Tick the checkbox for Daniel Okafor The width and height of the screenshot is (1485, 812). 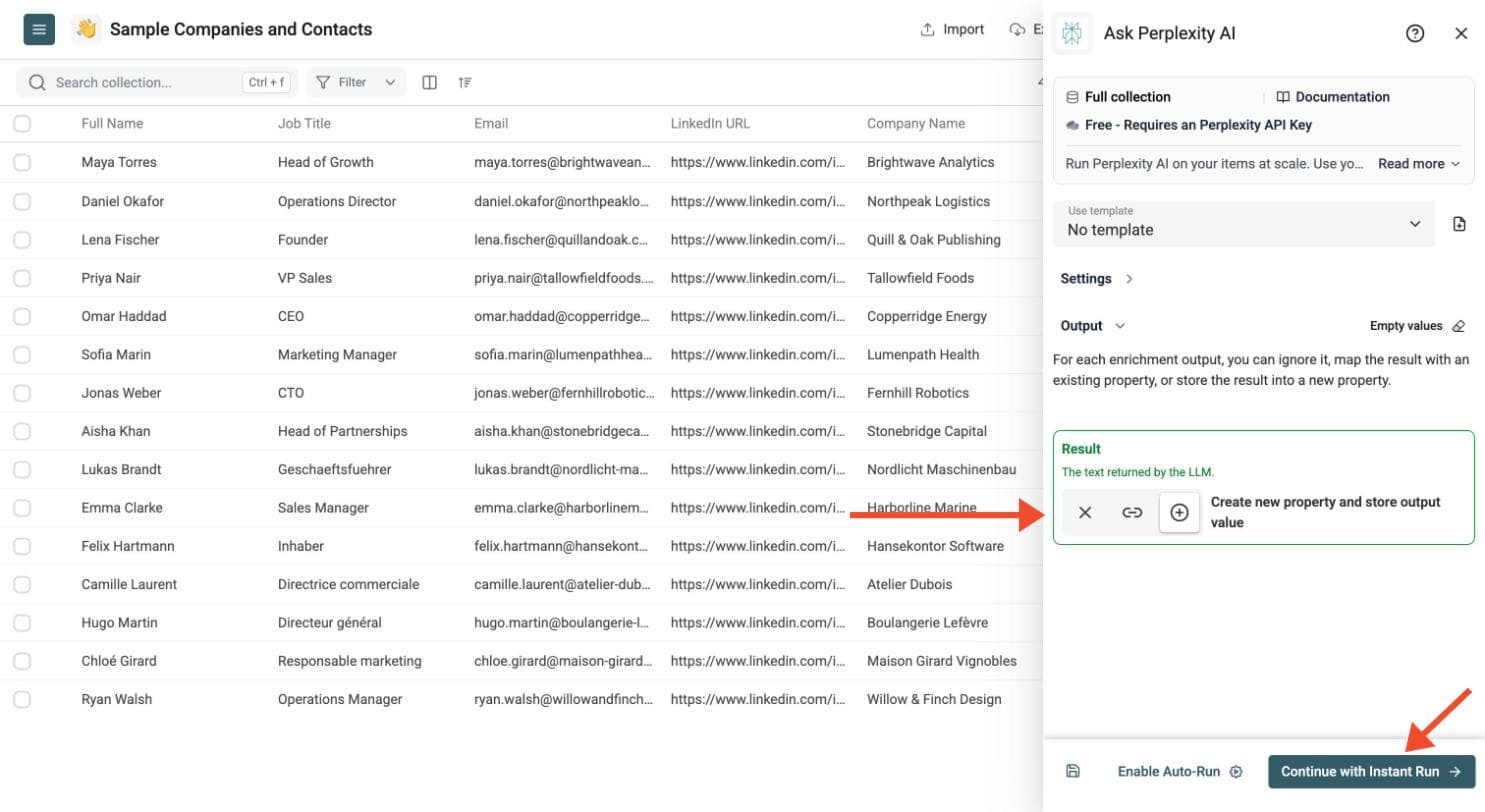(x=22, y=201)
